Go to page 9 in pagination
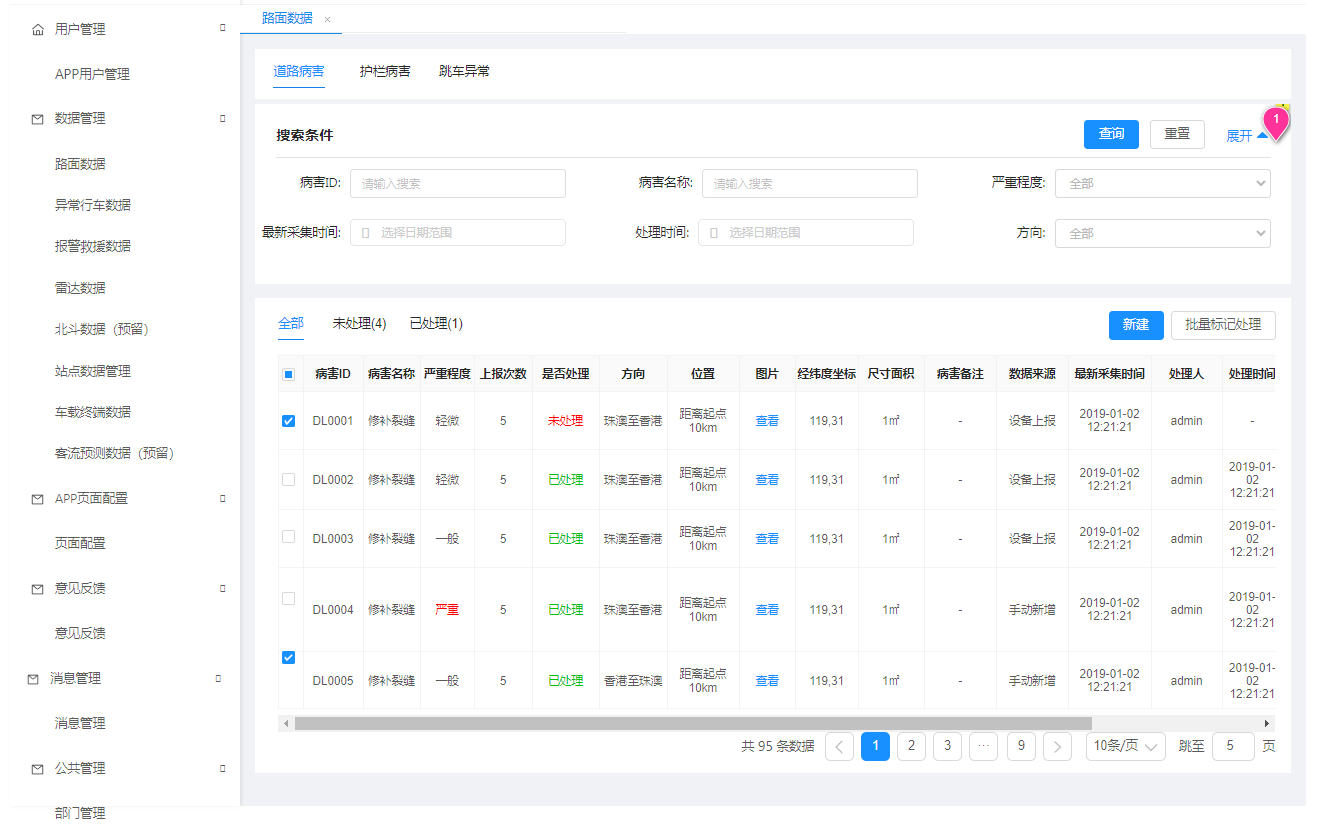Viewport: 1327px width, 829px height. pyautogui.click(x=1021, y=746)
